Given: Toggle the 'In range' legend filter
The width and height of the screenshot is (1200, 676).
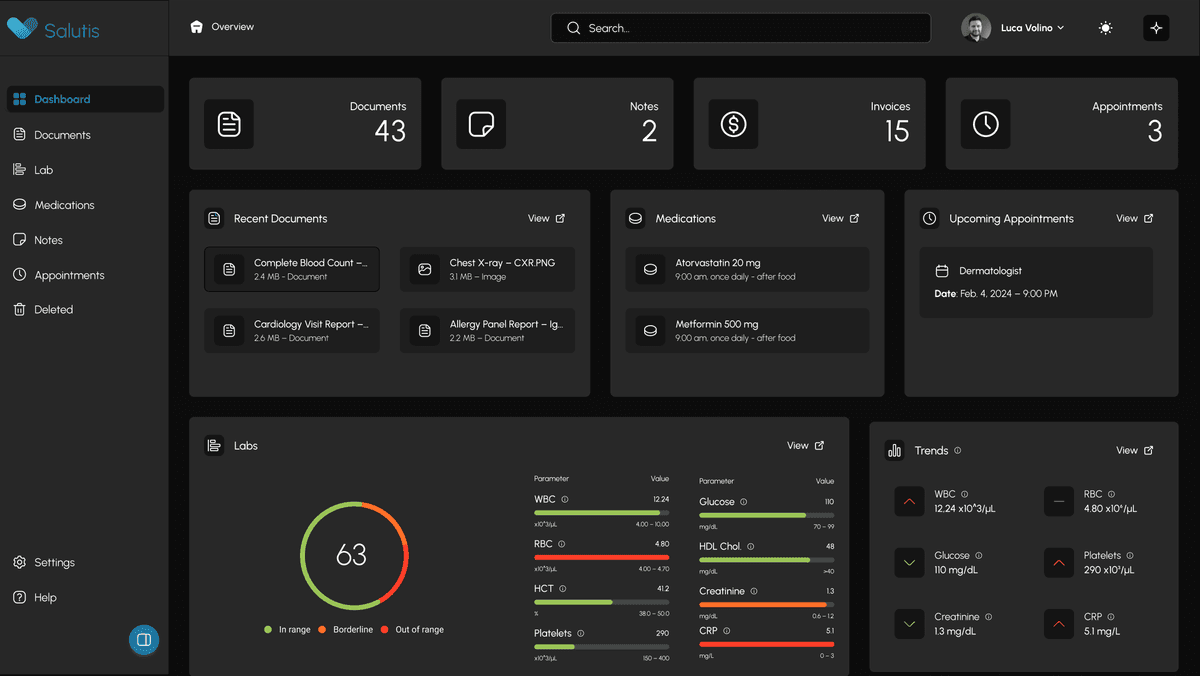Looking at the screenshot, I should coord(287,629).
